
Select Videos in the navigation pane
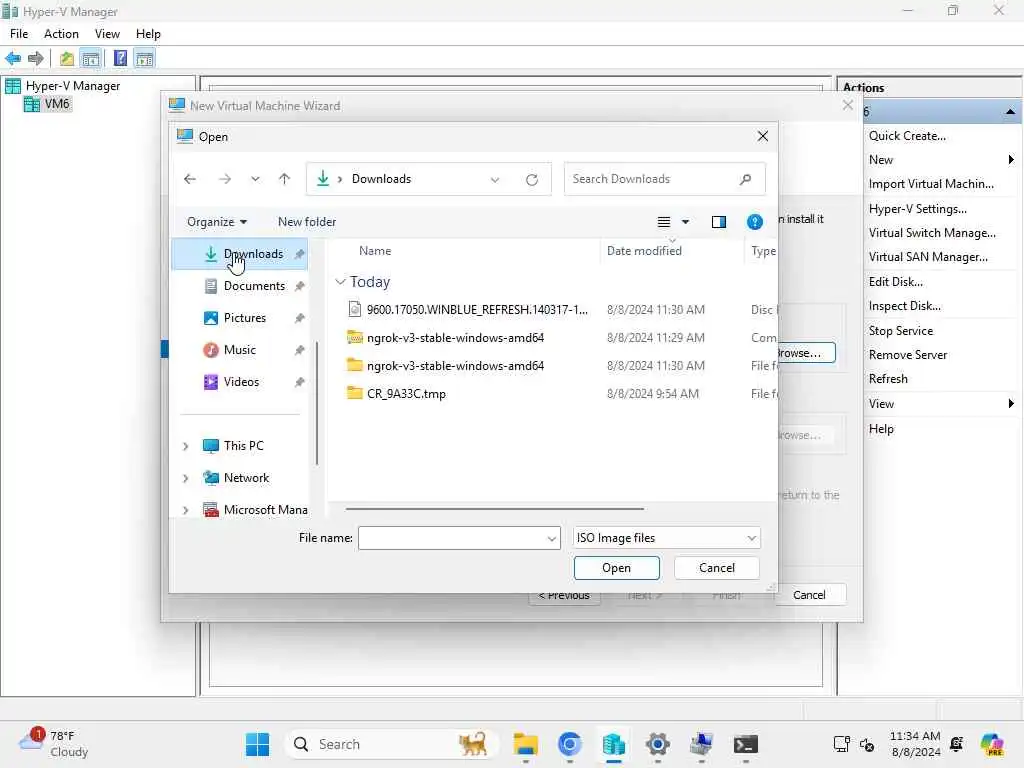pyautogui.click(x=240, y=382)
